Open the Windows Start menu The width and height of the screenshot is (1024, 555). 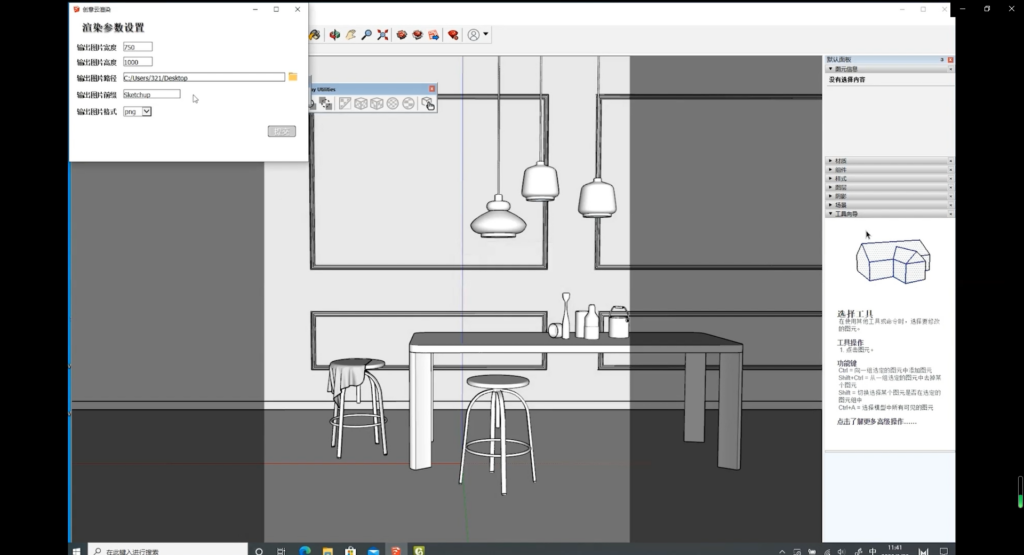(76, 551)
